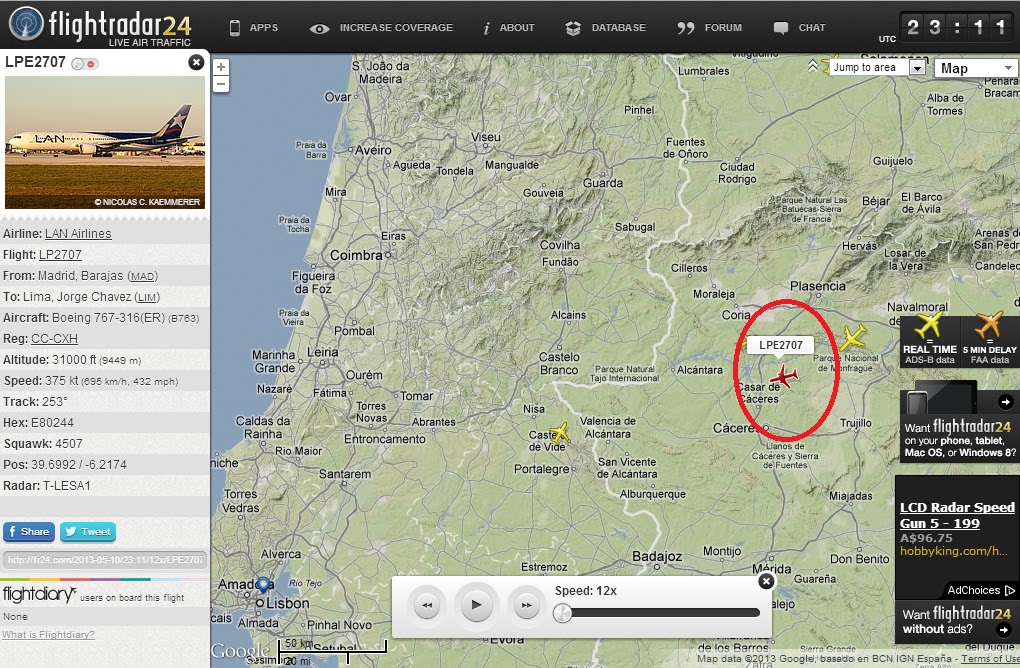Open the LCD Radar Speed Gun ad link
The width and height of the screenshot is (1020, 668).
[x=957, y=515]
